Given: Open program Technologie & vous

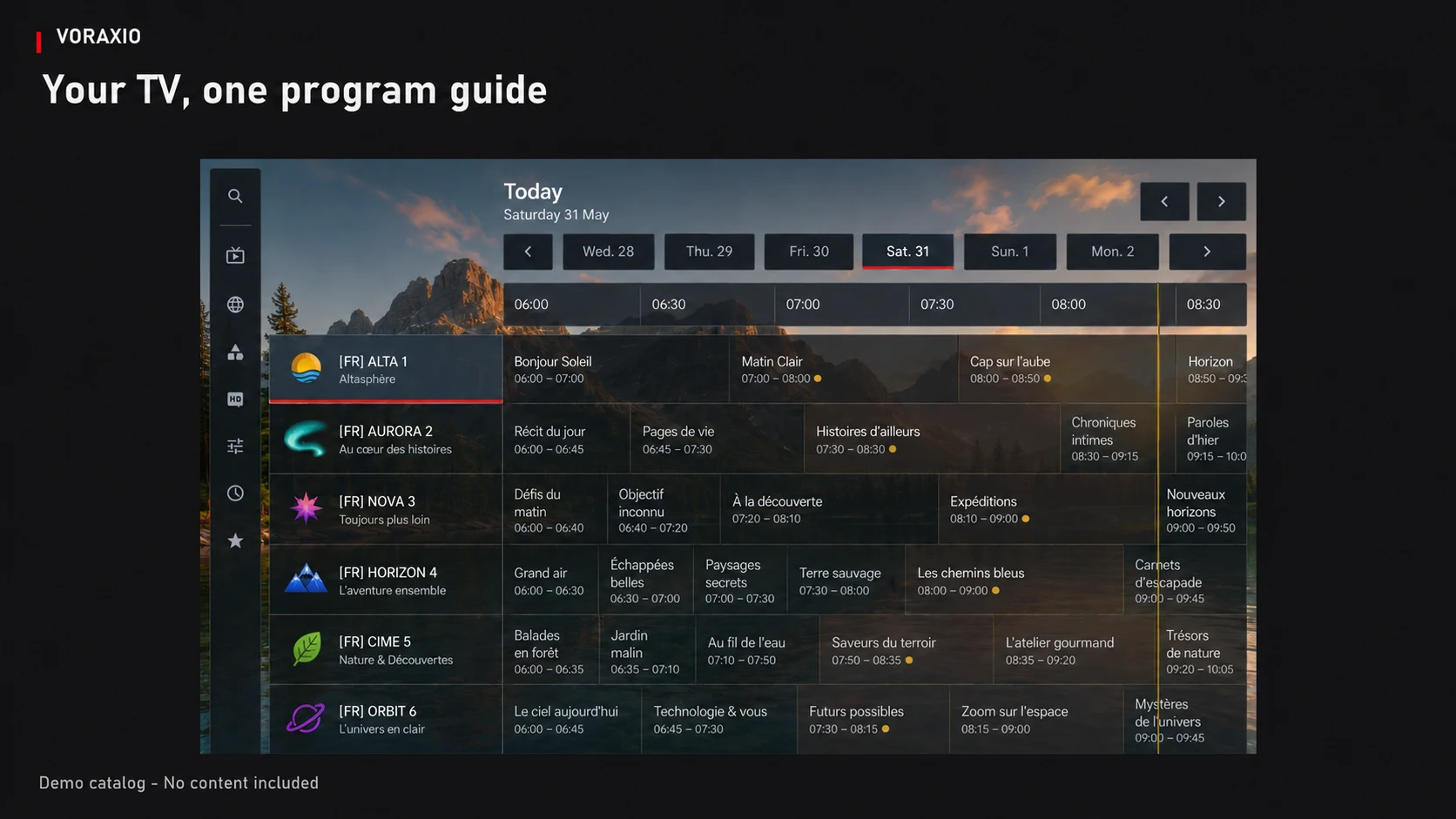Looking at the screenshot, I should click(x=719, y=719).
